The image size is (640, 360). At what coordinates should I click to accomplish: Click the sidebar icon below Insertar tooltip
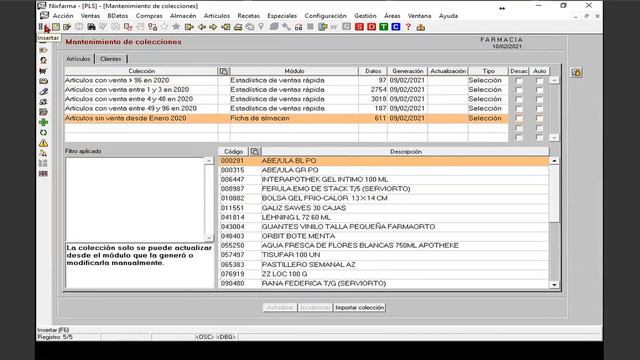coord(43,50)
